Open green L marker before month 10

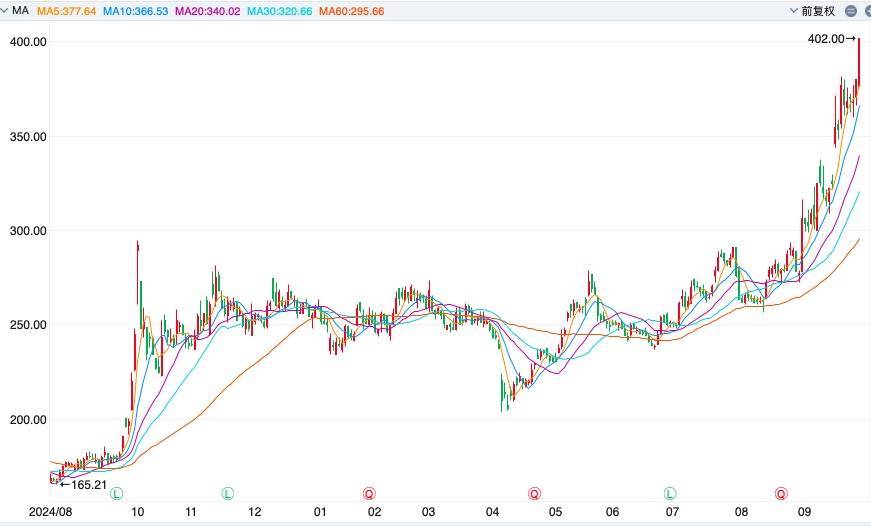(117, 493)
